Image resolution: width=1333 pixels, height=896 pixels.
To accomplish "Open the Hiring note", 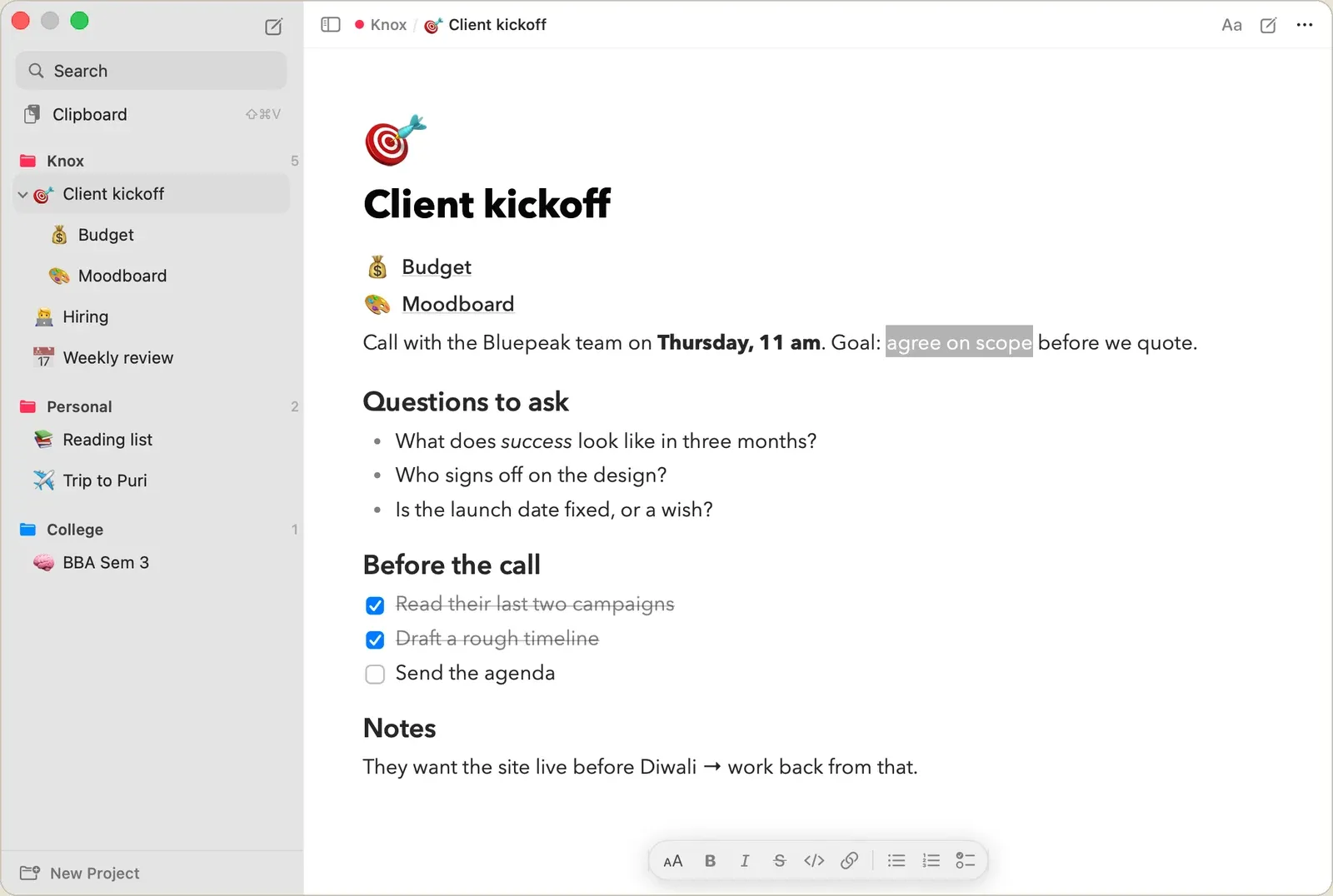I will coord(152,316).
